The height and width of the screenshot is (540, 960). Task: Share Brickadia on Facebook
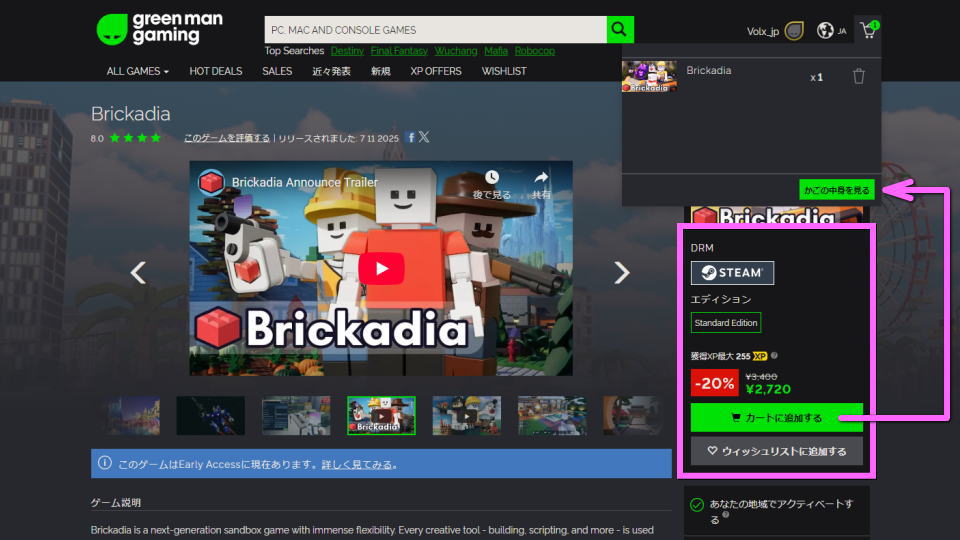(411, 138)
